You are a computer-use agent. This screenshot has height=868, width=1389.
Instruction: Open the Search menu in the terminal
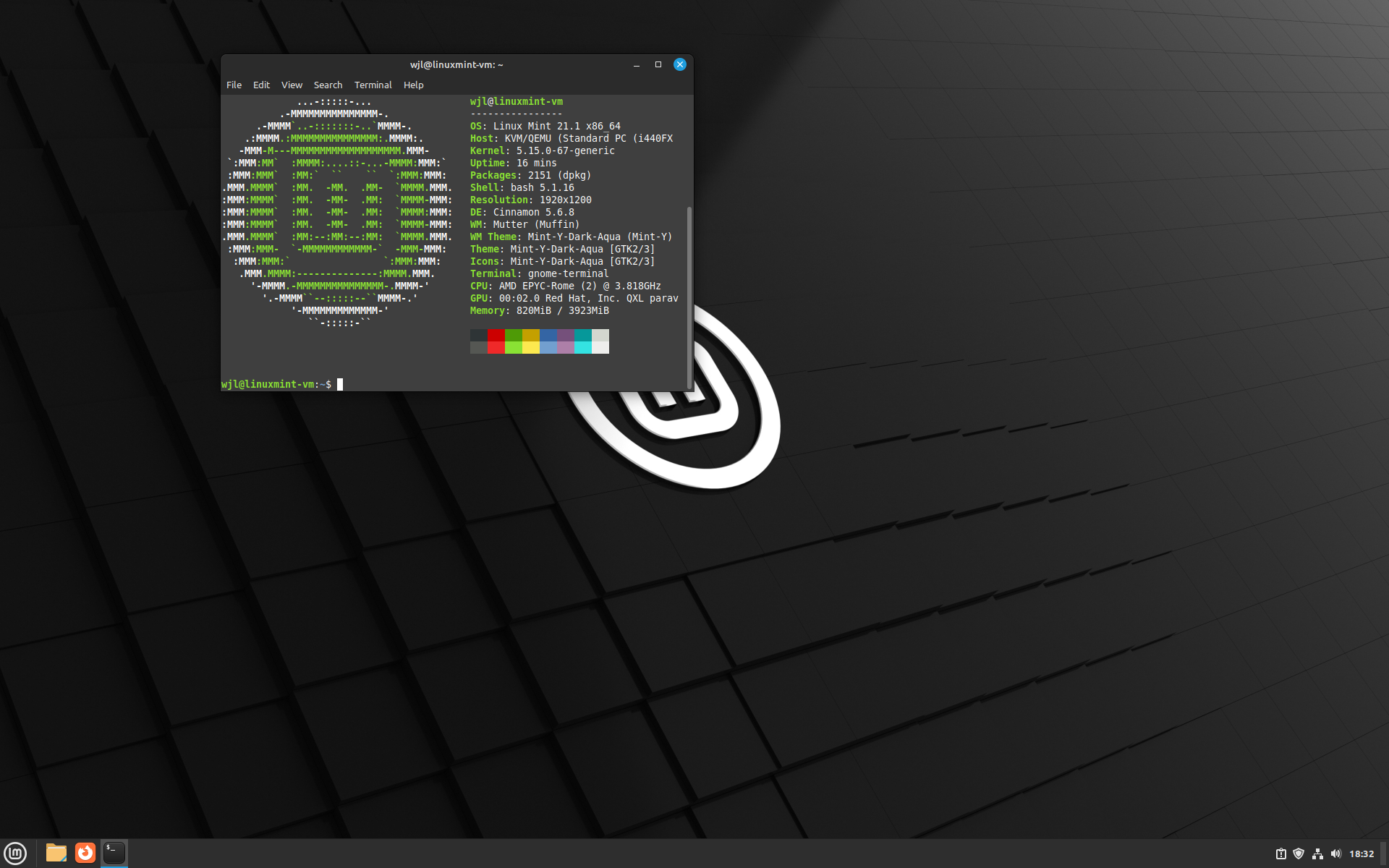click(328, 85)
